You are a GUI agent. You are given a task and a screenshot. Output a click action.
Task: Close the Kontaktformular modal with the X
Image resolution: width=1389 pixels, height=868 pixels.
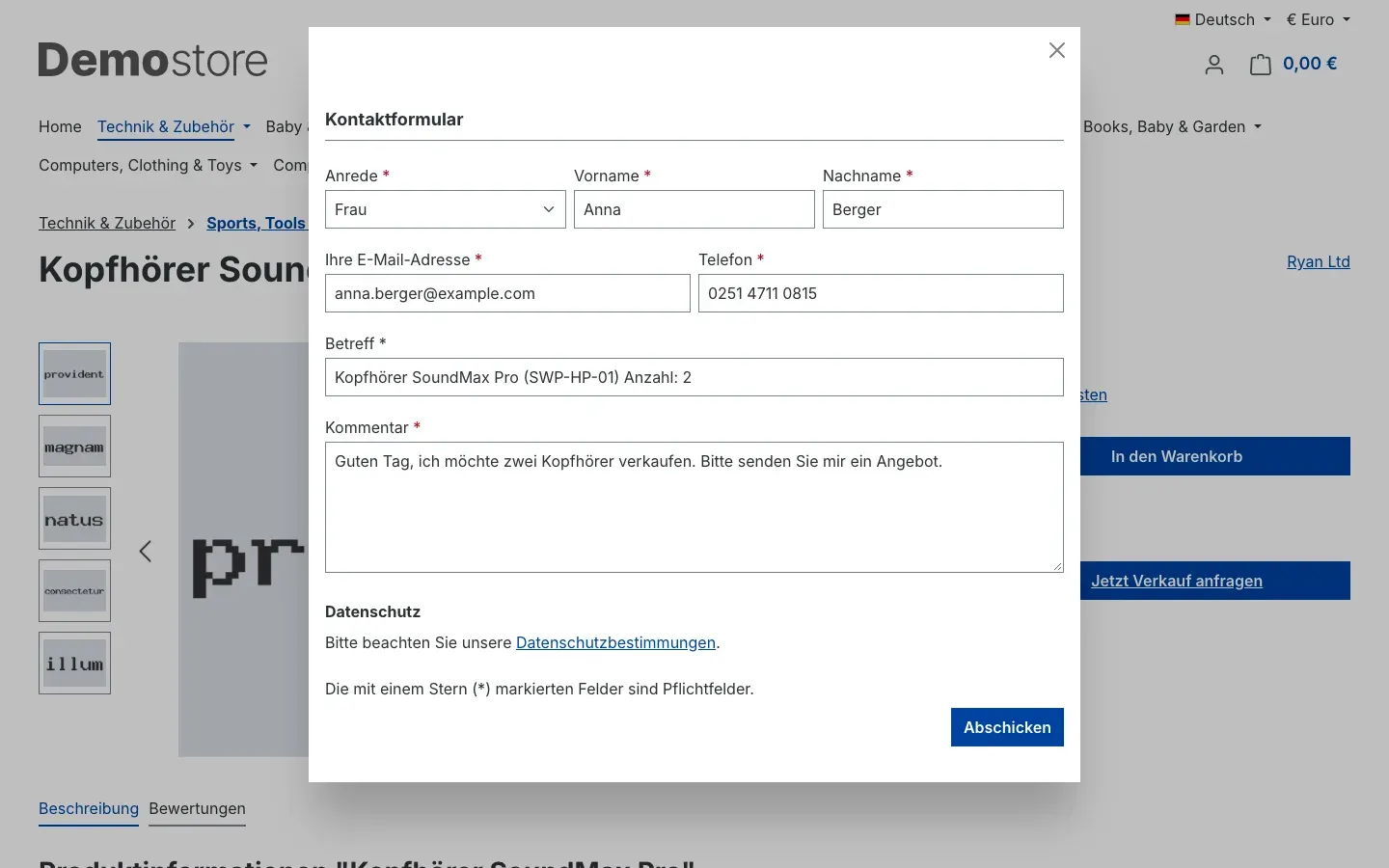pos(1057,50)
